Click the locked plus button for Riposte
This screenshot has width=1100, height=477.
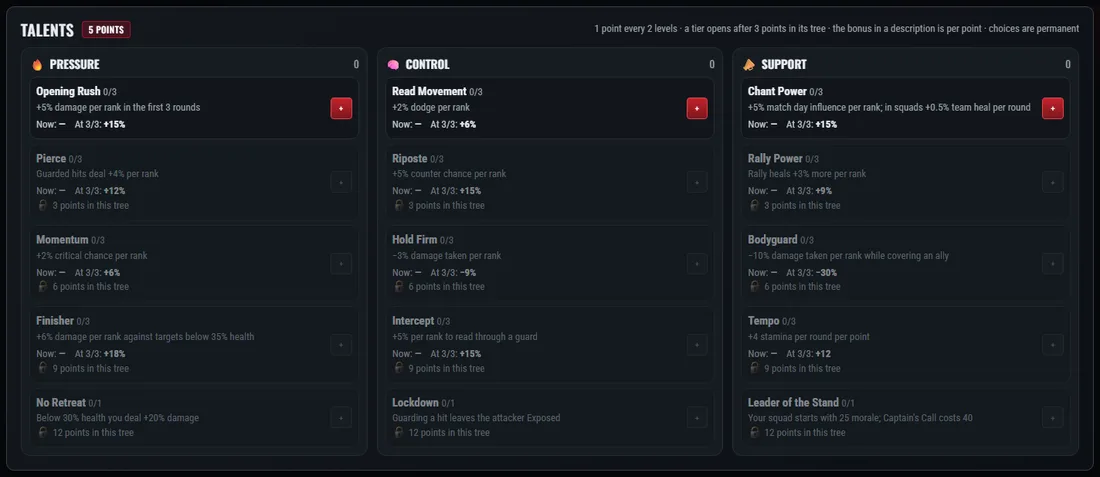click(697, 182)
